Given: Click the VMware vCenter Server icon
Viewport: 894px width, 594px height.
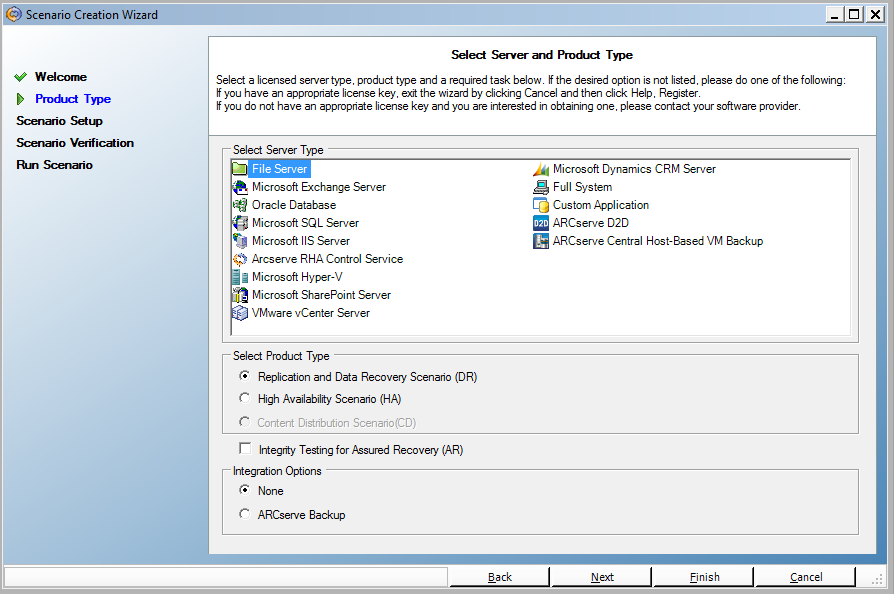Looking at the screenshot, I should [x=239, y=313].
